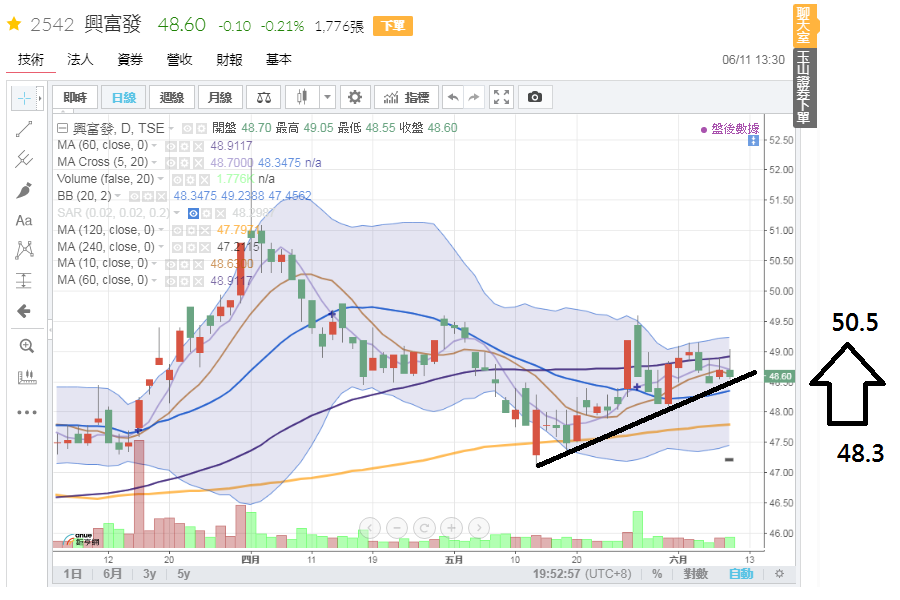Switch to the 基本 tab
The height and width of the screenshot is (600, 900).
tap(278, 59)
